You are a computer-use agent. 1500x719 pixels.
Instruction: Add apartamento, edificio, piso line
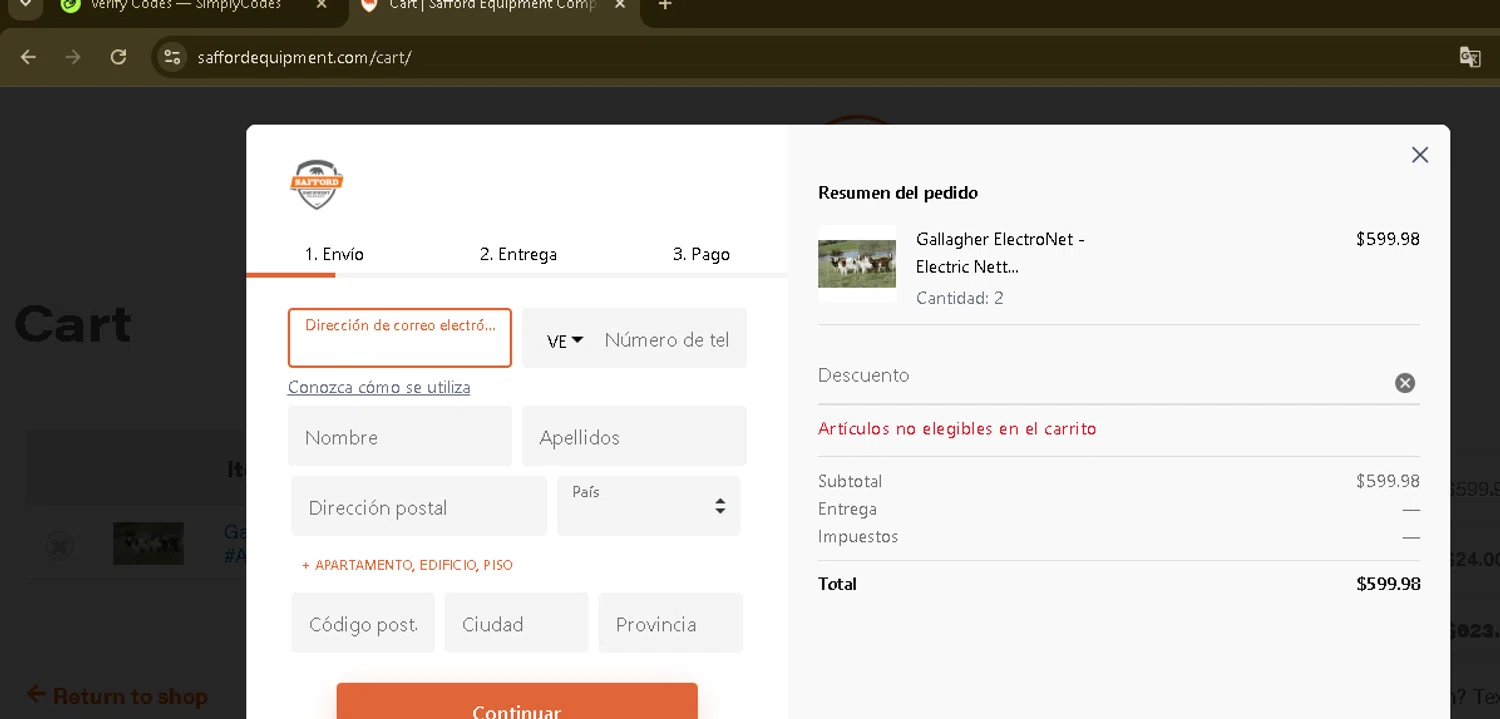point(407,565)
